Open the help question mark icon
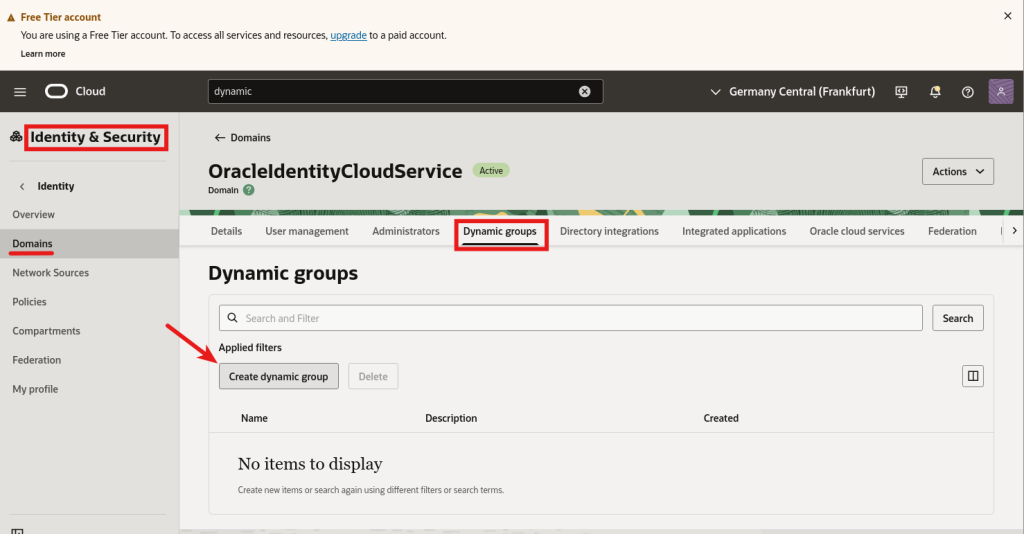Image resolution: width=1024 pixels, height=534 pixels. click(x=967, y=91)
